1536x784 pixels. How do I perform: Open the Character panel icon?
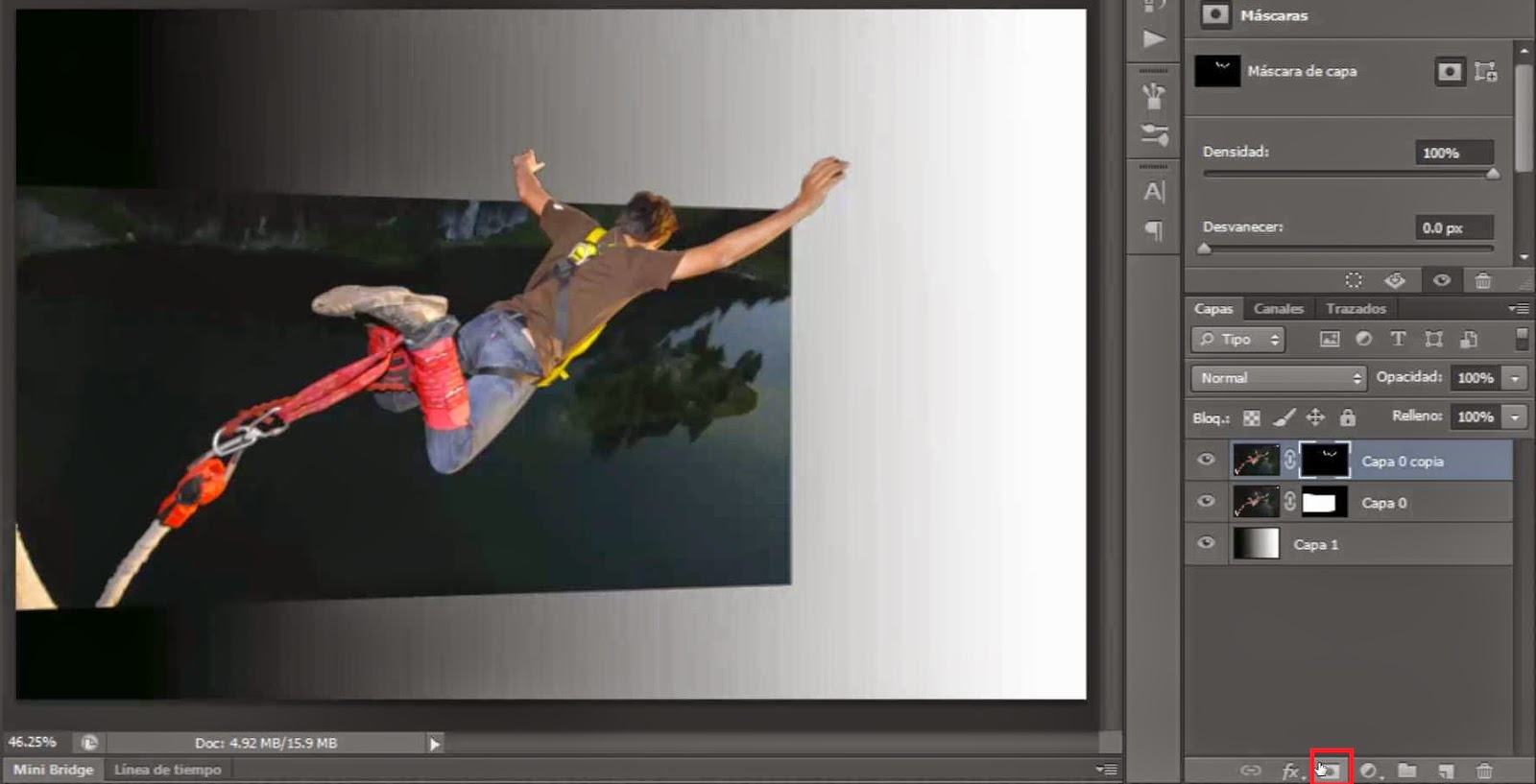point(1154,192)
